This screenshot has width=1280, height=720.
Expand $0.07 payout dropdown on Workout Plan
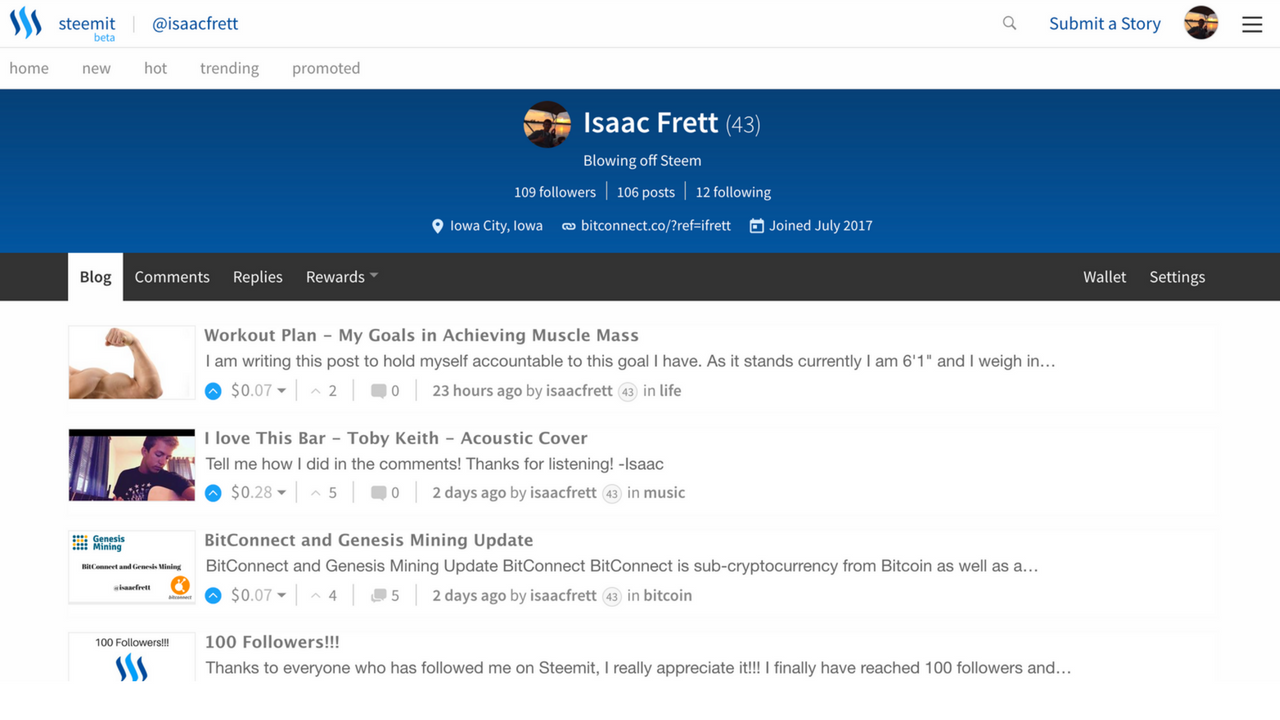(282, 391)
